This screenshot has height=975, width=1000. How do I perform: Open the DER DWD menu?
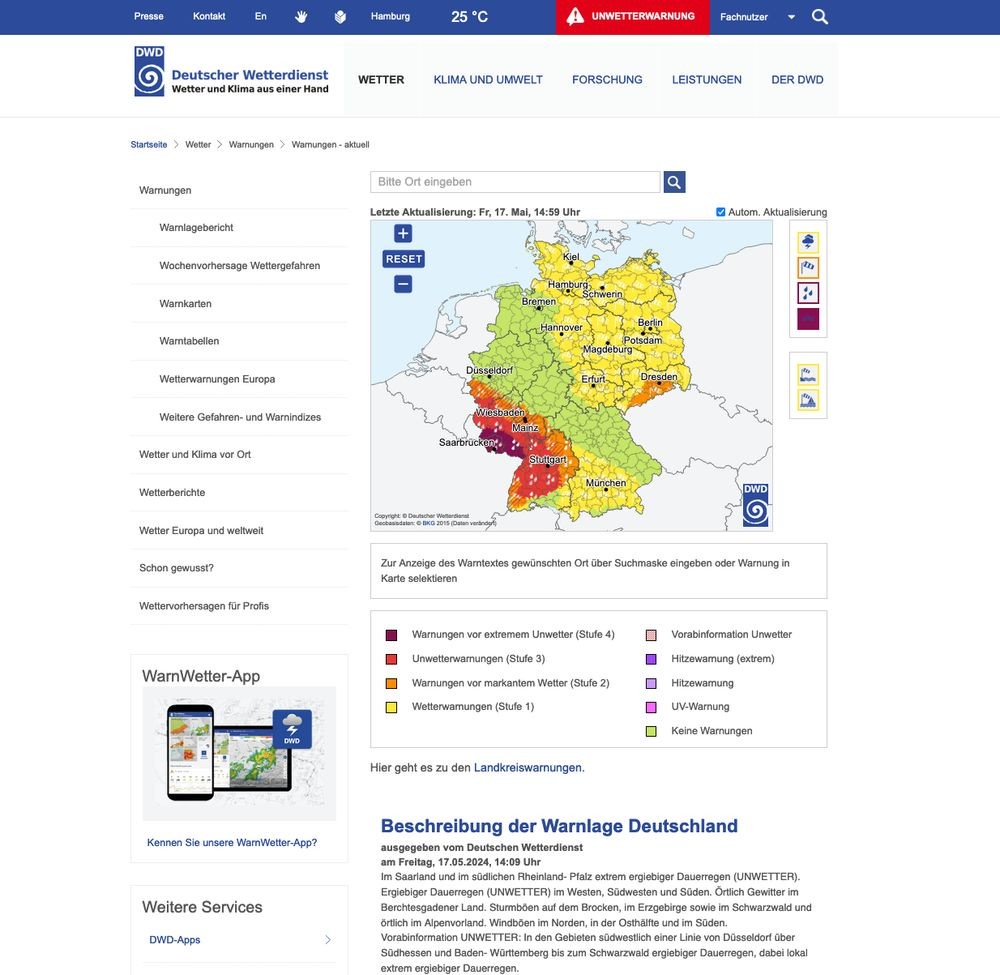tap(797, 80)
